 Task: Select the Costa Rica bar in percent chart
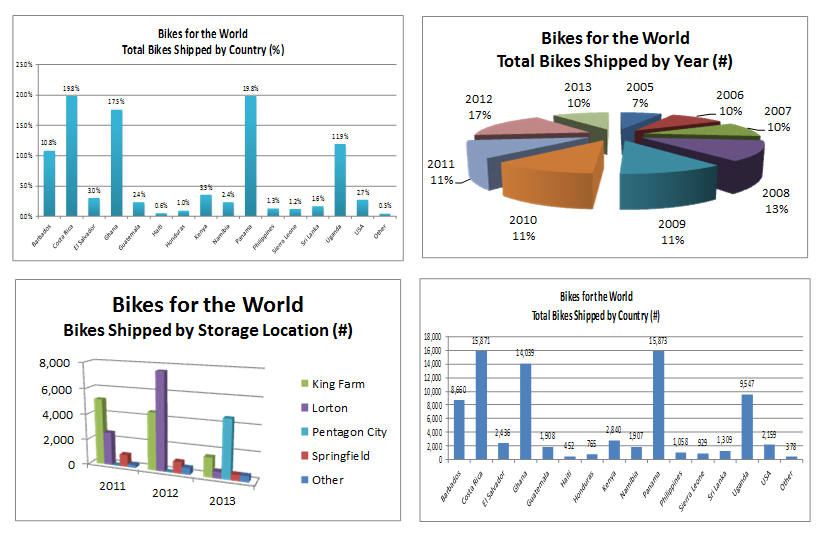[x=71, y=156]
